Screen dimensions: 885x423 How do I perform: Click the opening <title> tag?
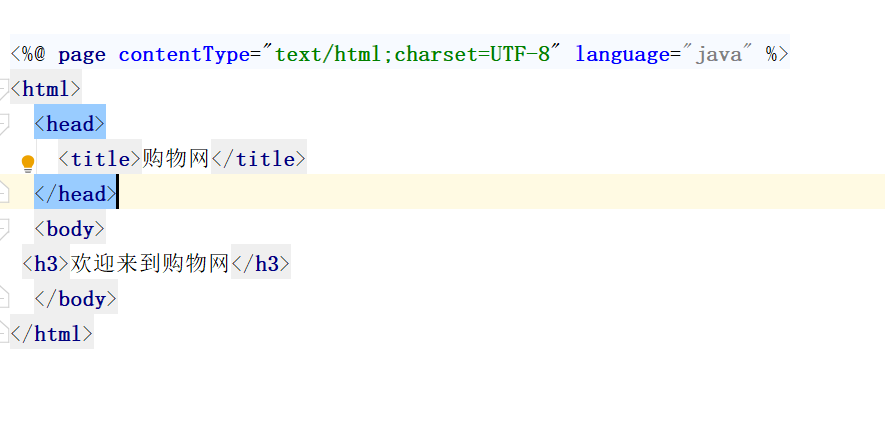coord(100,159)
